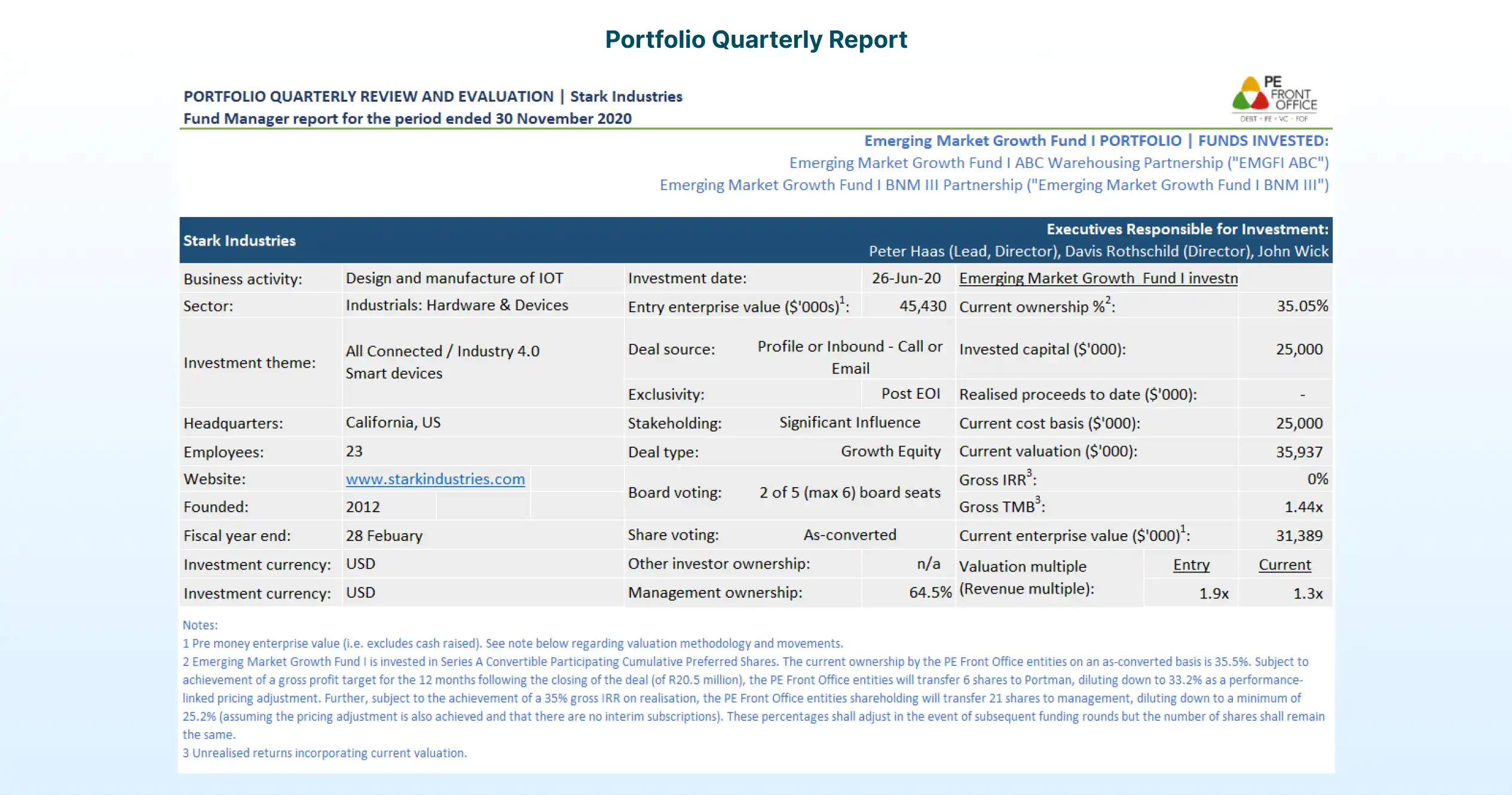Select the investment theme All Connected / Industry 4.0

tap(442, 351)
